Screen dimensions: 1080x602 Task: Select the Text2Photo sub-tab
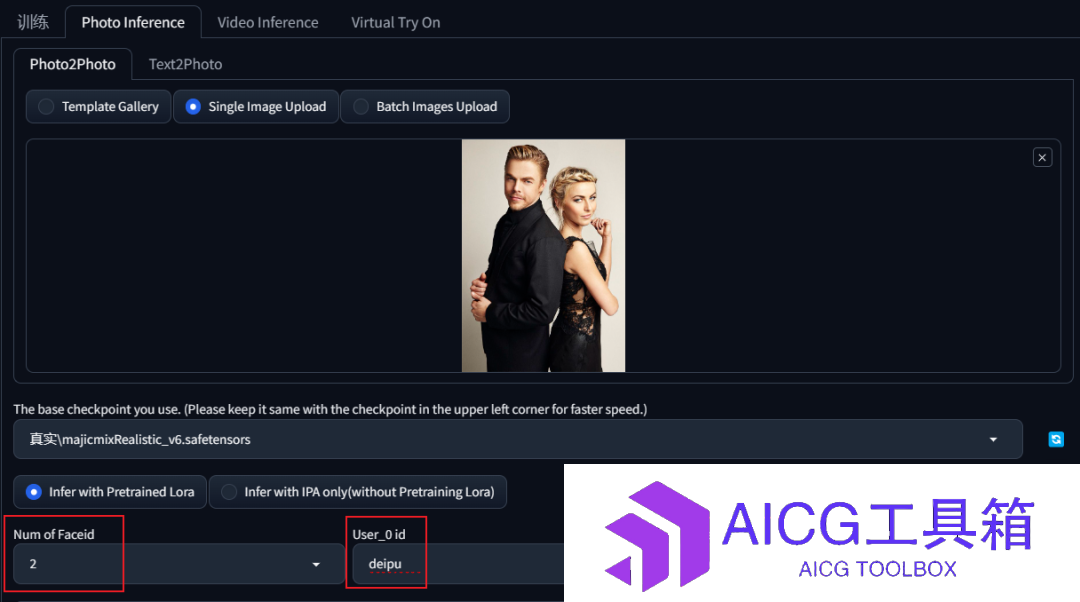[185, 64]
